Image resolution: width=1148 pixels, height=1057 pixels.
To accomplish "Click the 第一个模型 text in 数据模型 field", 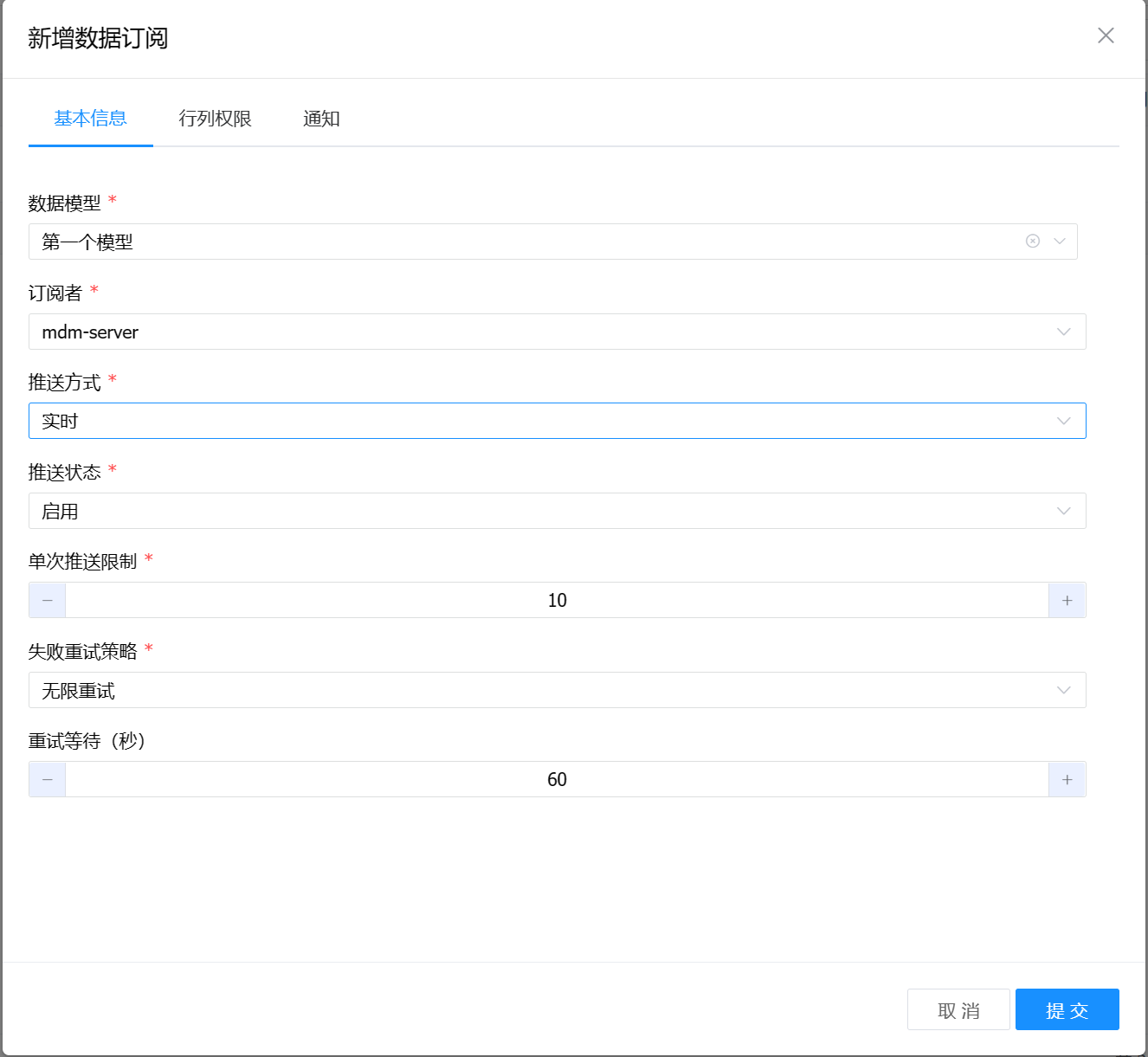I will point(87,242).
